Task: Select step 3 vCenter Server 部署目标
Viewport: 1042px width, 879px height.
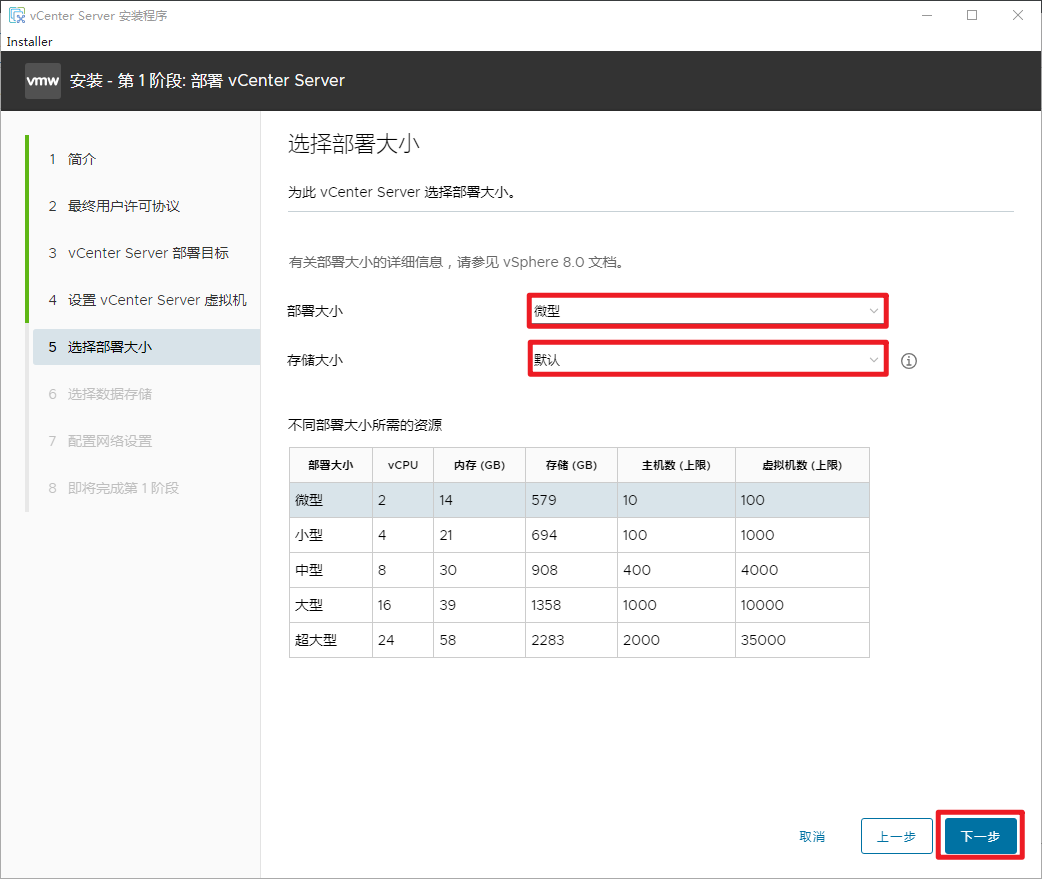Action: tap(148, 253)
